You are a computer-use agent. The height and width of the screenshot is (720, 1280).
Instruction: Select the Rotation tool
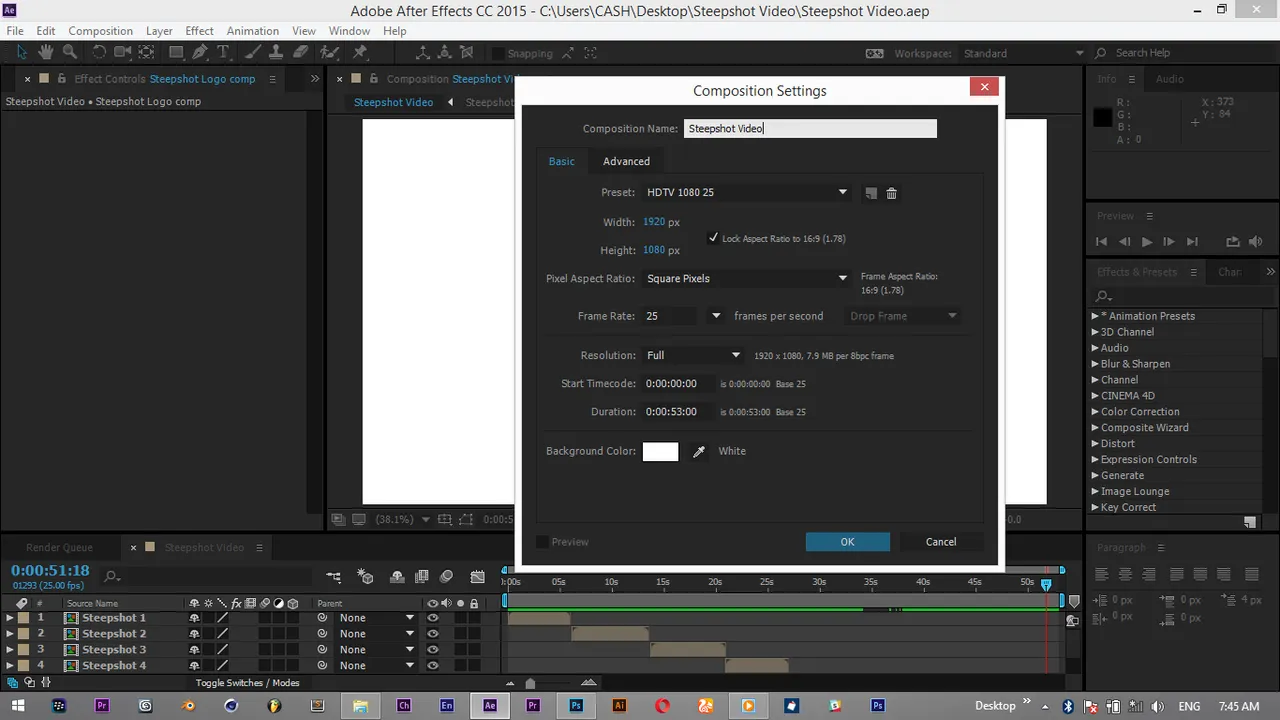click(99, 53)
